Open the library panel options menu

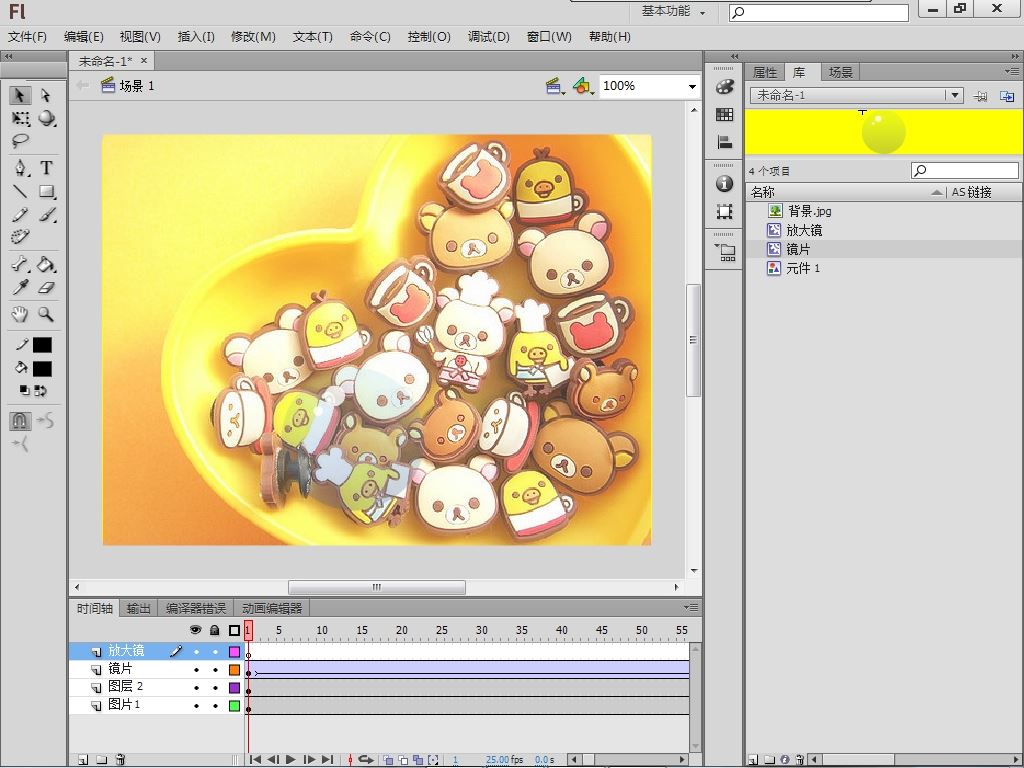click(1012, 71)
